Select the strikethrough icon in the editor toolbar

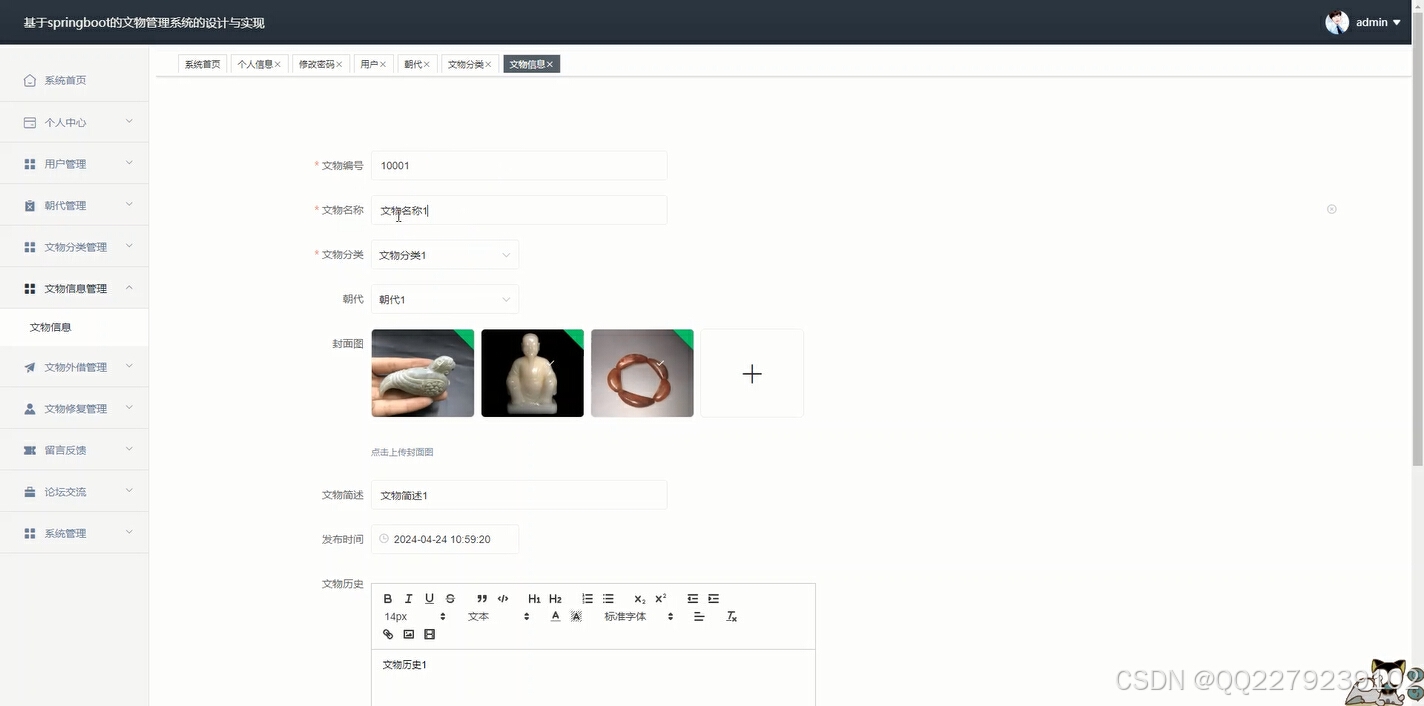pyautogui.click(x=448, y=598)
